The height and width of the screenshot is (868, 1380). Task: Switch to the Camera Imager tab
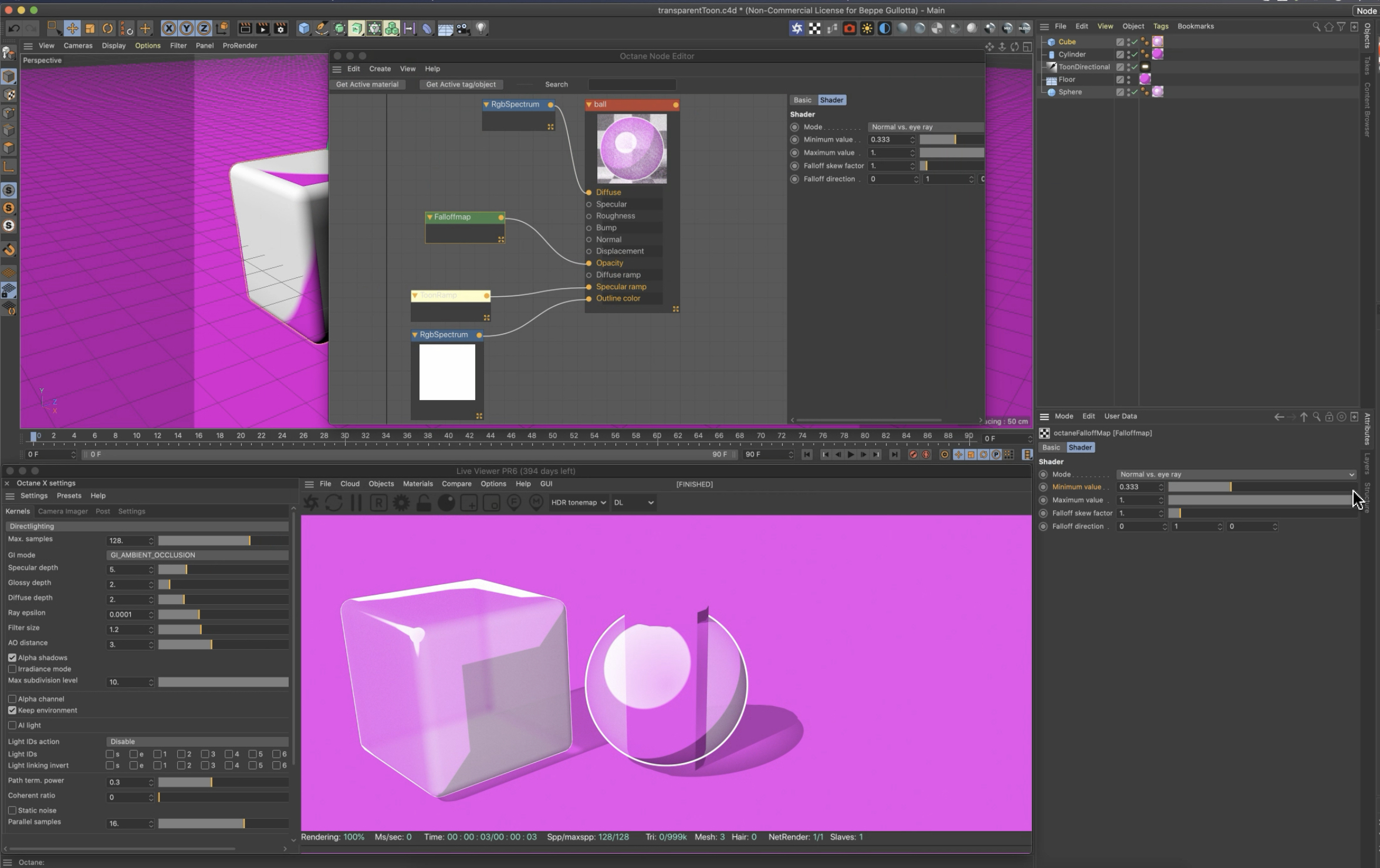[x=63, y=511]
